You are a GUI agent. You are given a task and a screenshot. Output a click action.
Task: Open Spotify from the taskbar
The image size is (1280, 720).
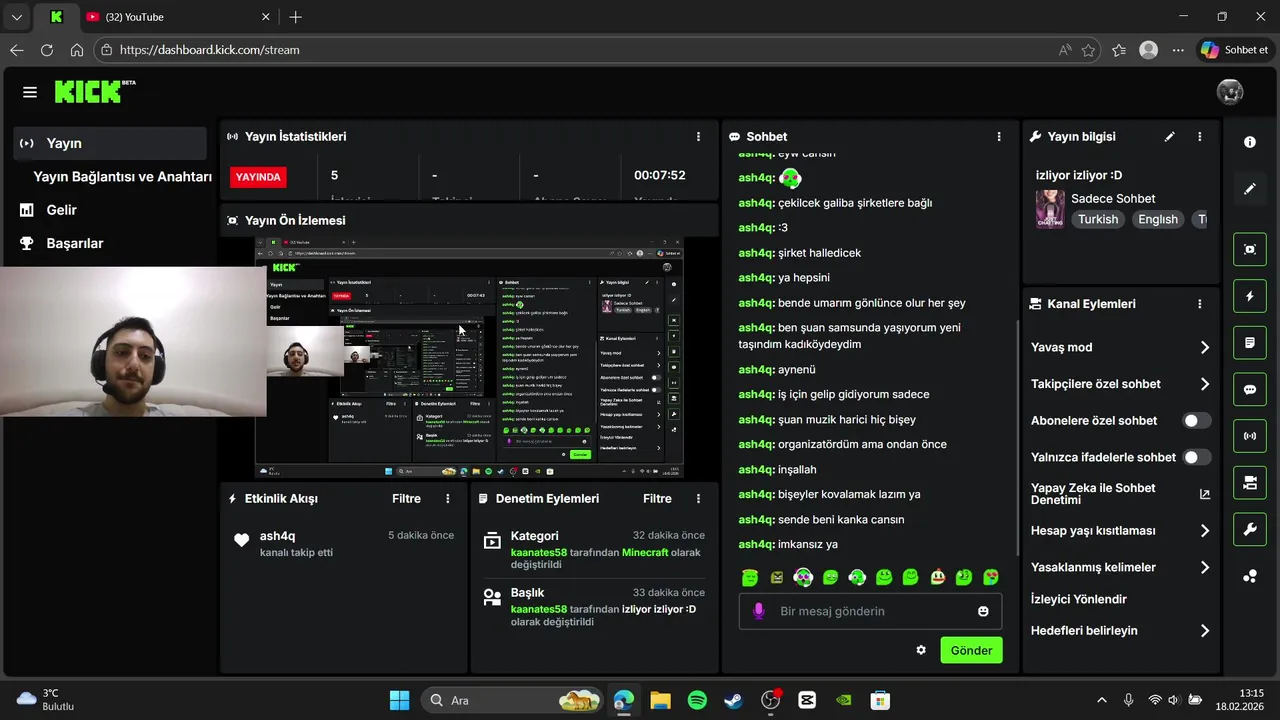698,700
